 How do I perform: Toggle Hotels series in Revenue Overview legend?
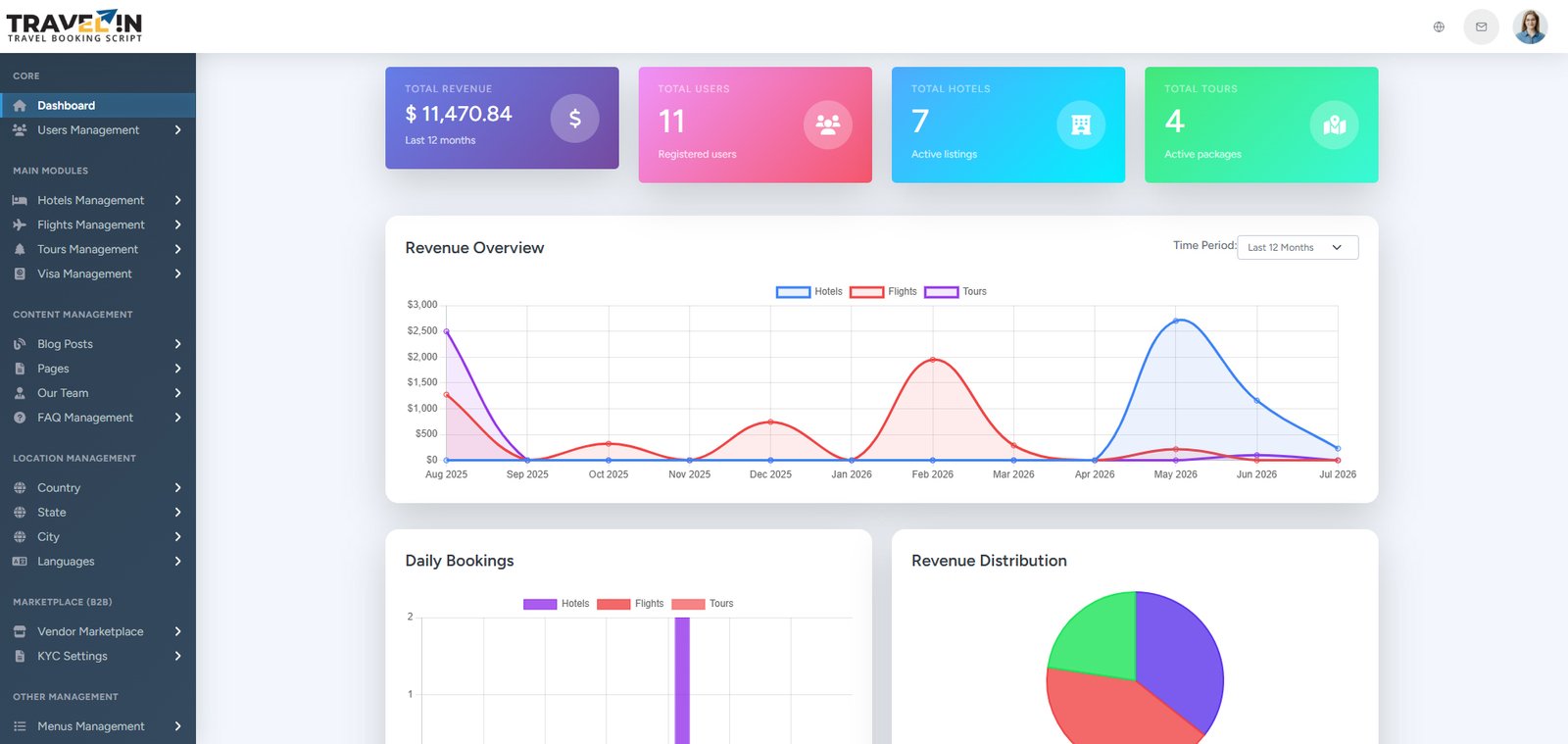coord(809,292)
